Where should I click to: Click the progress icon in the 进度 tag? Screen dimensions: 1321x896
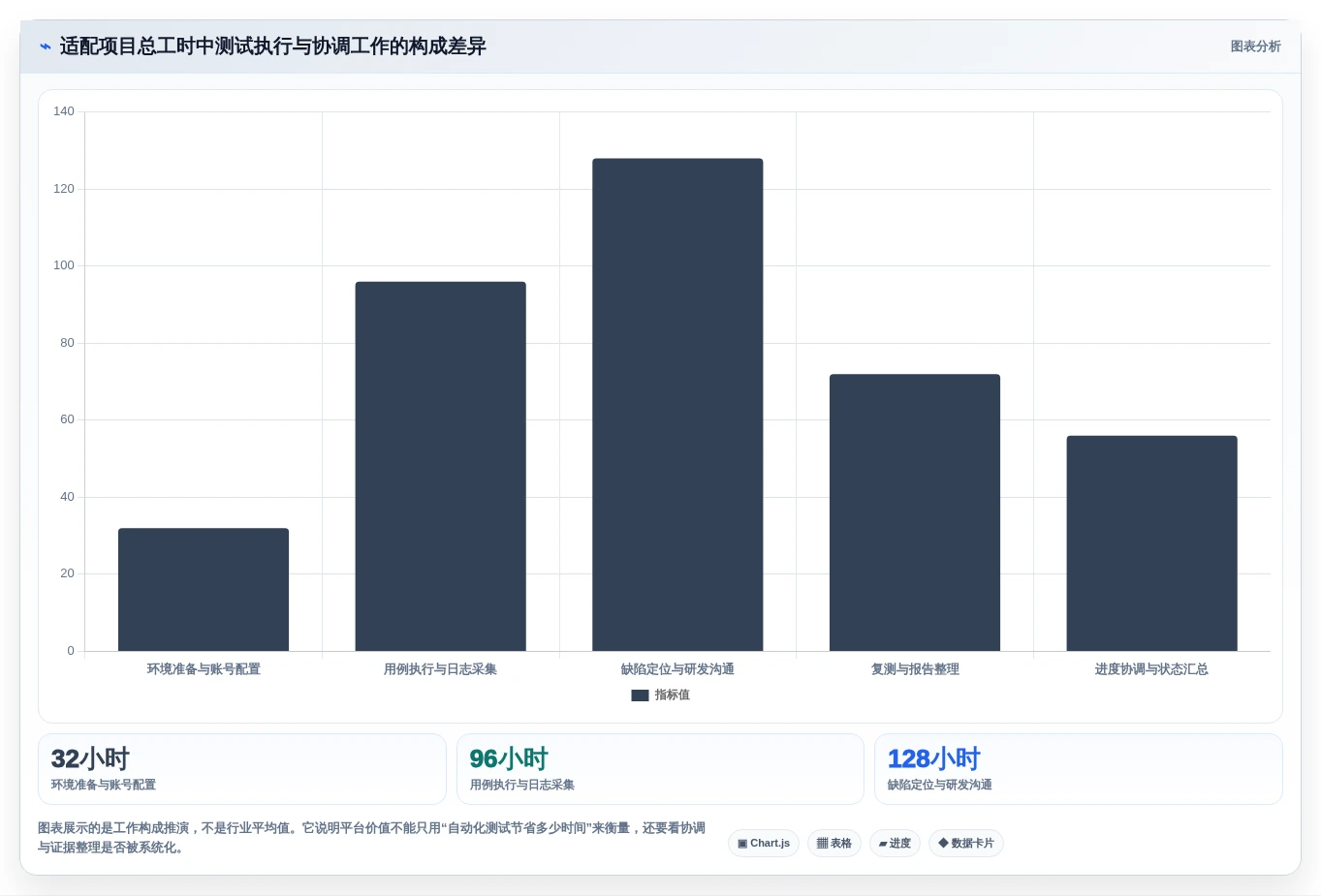click(x=883, y=844)
